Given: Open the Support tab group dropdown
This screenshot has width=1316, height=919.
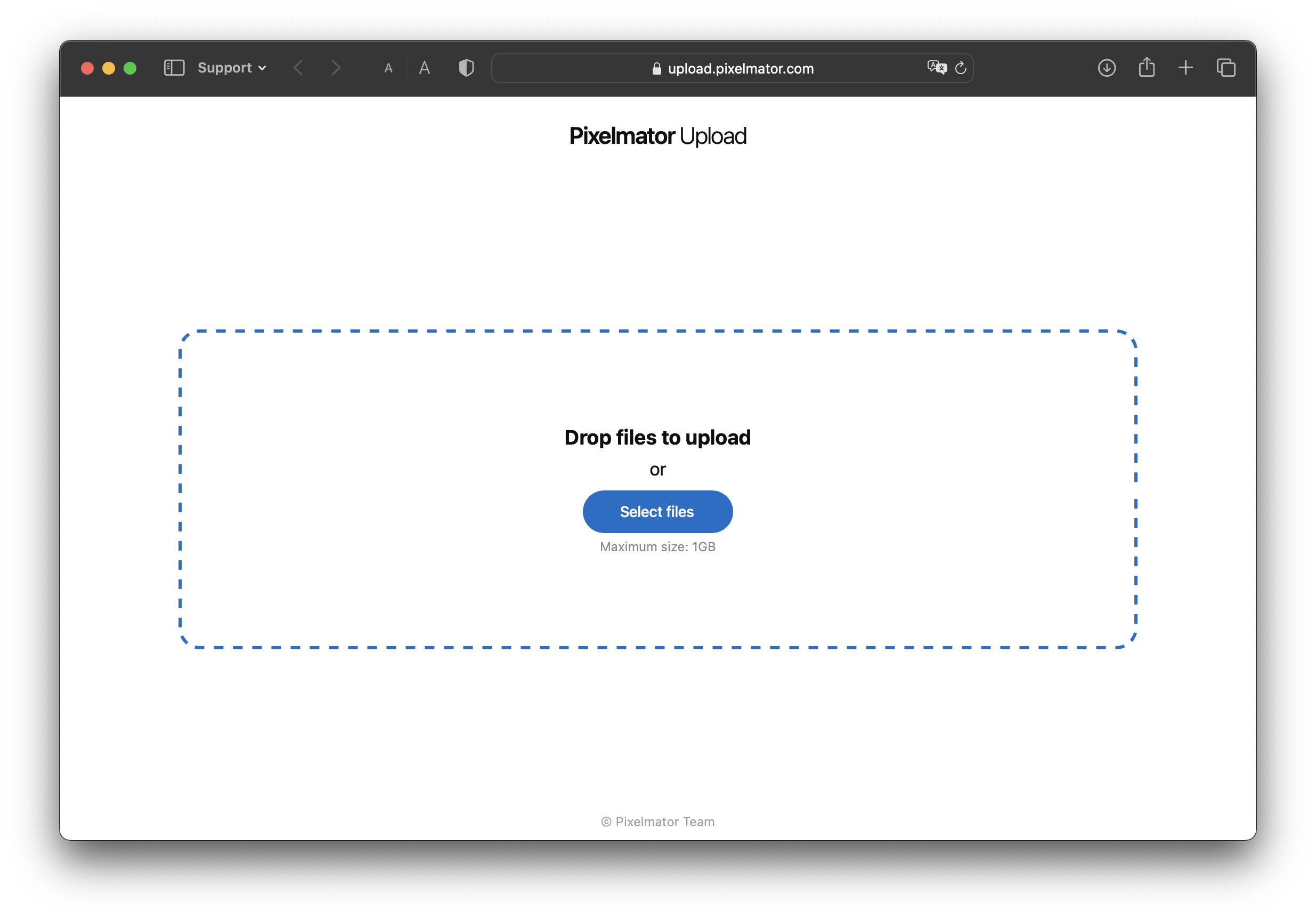Looking at the screenshot, I should 232,68.
